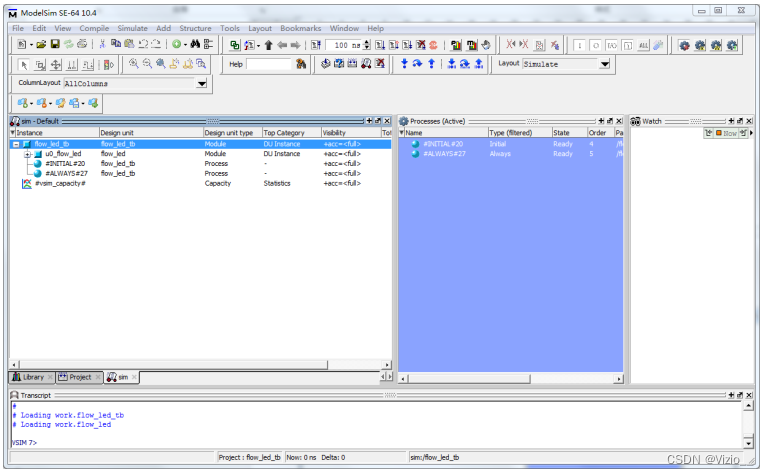Open the sim Instance column filter triangle
769x475 pixels.
(13, 133)
